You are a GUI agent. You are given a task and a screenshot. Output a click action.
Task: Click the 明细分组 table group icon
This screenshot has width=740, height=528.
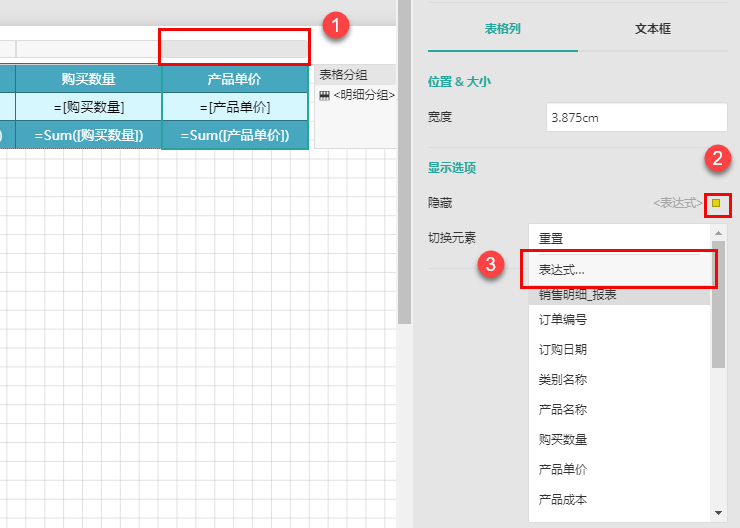click(x=324, y=95)
